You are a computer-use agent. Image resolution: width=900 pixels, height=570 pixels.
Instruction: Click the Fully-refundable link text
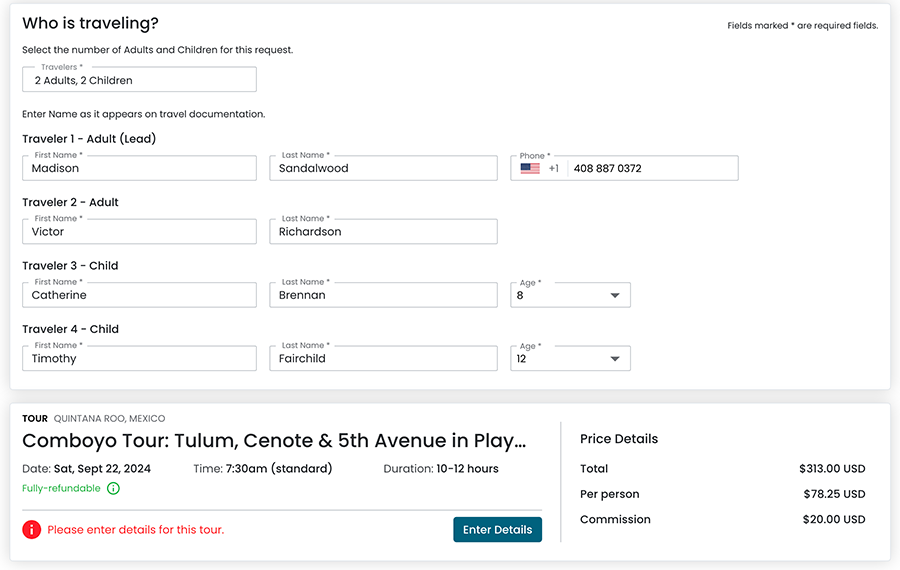tap(61, 489)
